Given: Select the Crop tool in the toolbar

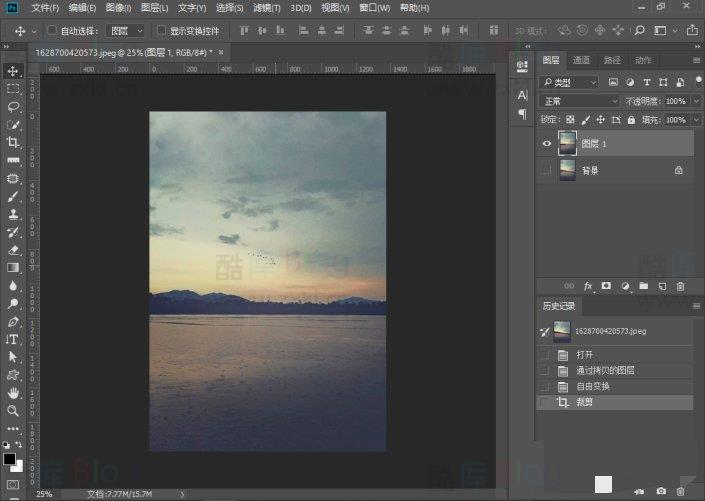Looking at the screenshot, I should tap(13, 143).
